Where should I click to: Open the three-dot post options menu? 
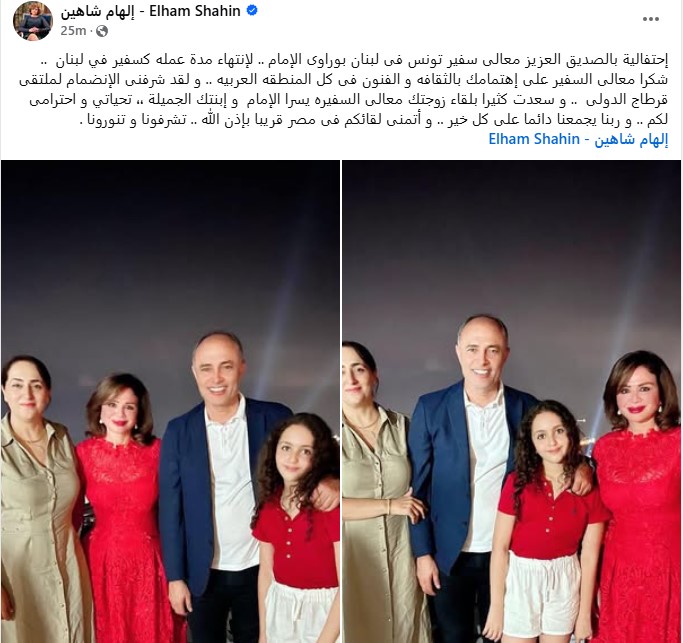pyautogui.click(x=650, y=19)
